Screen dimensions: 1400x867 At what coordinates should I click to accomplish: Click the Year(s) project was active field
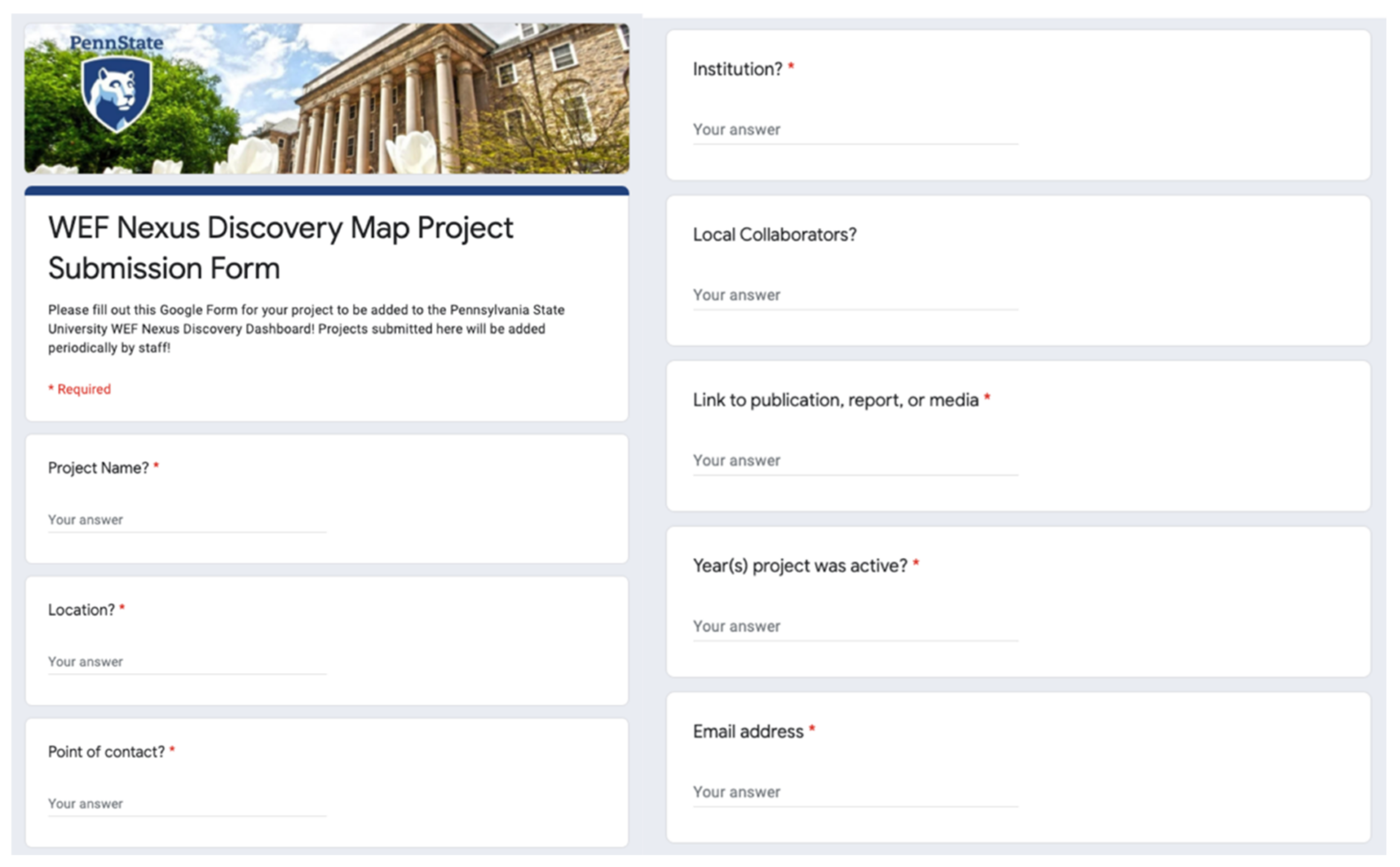855,626
